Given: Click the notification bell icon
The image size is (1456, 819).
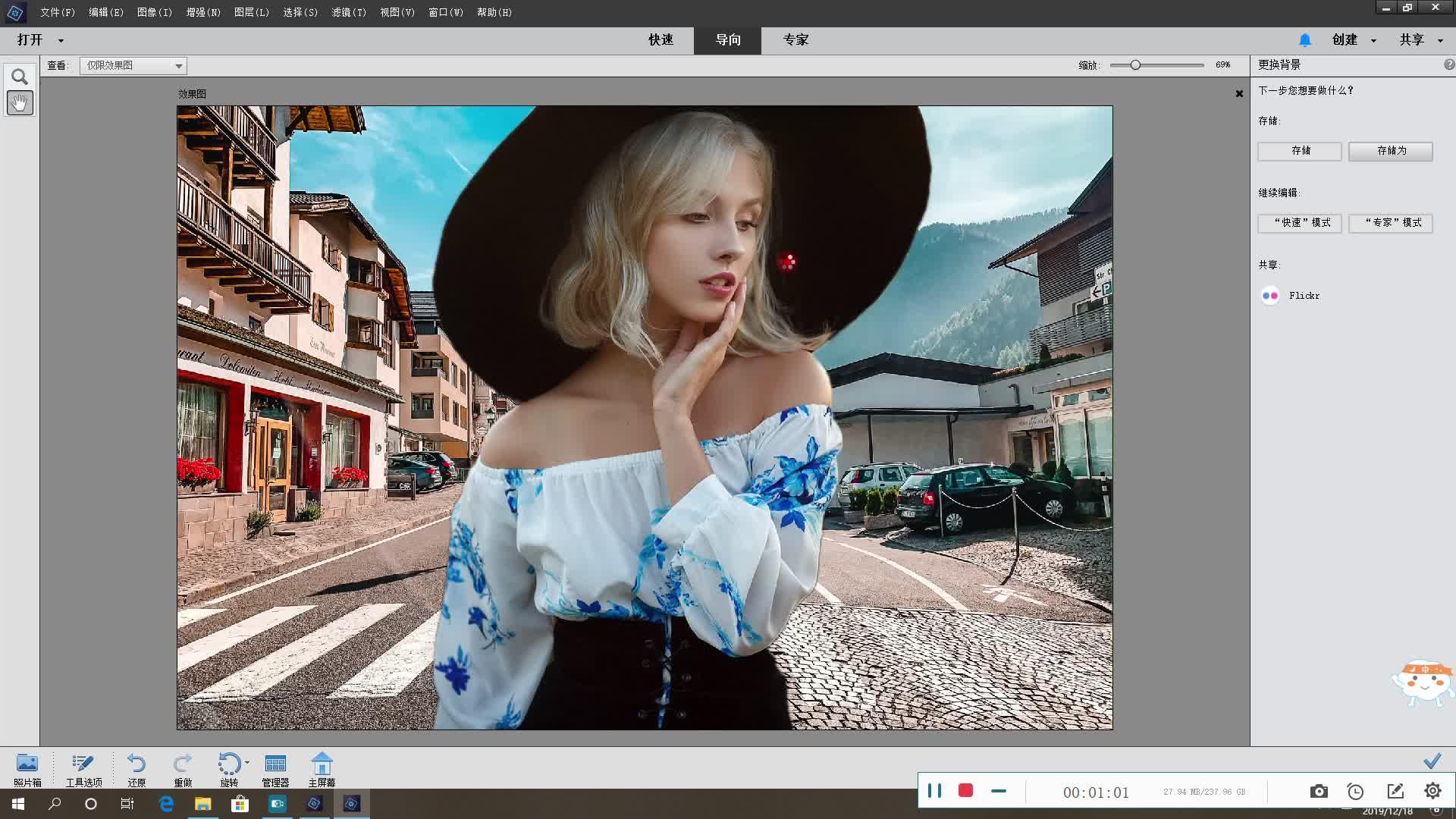Looking at the screenshot, I should (1305, 39).
